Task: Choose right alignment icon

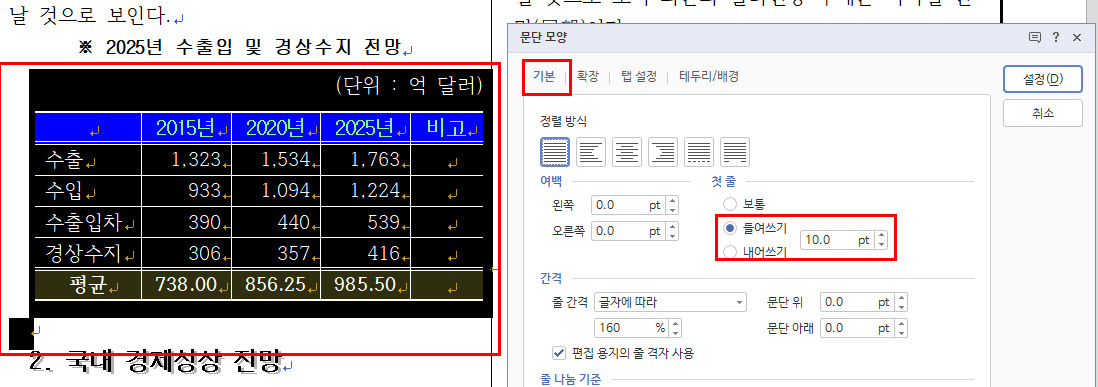Action: [x=662, y=152]
